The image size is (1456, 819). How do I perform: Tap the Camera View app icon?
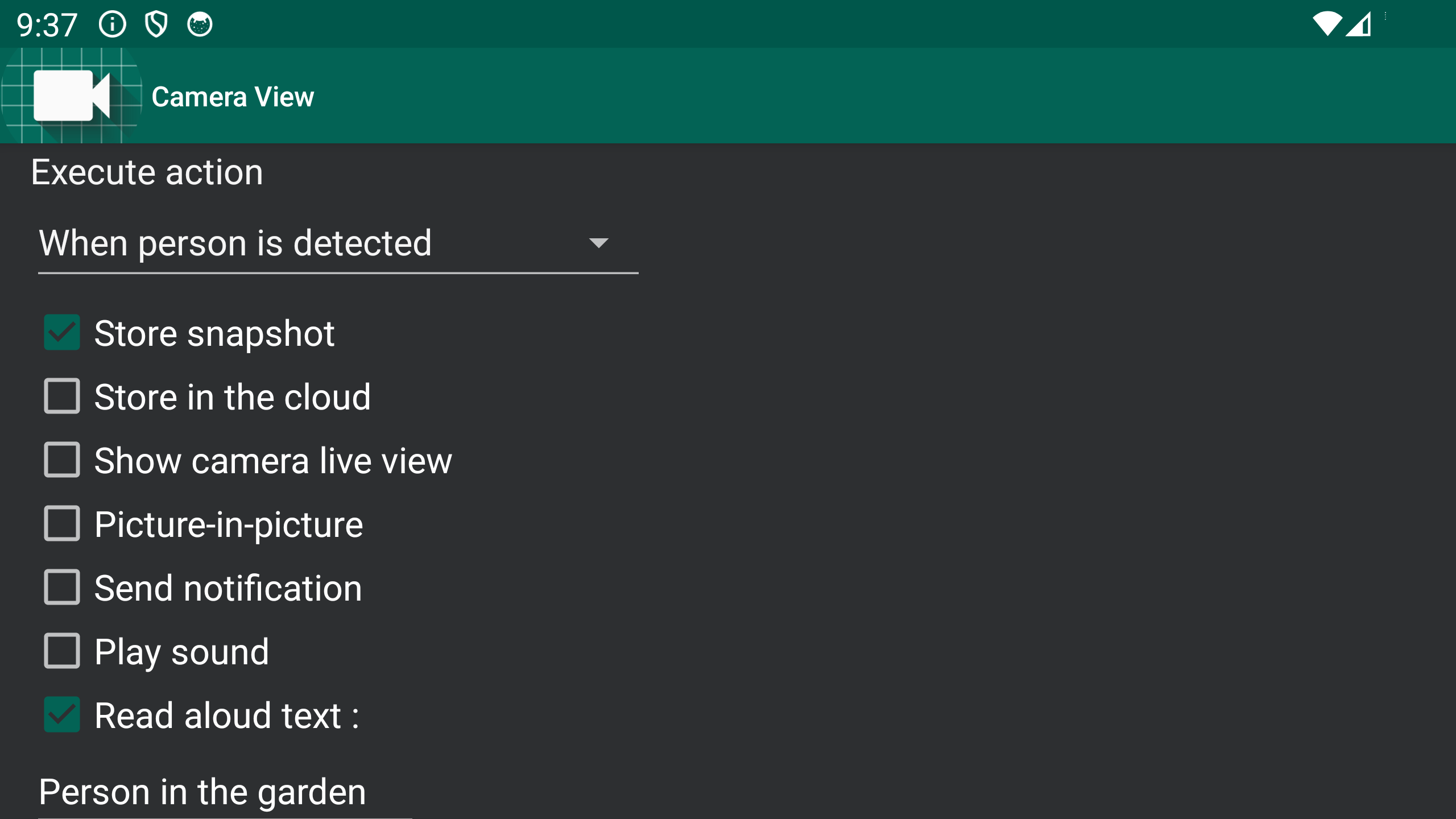coord(71,96)
